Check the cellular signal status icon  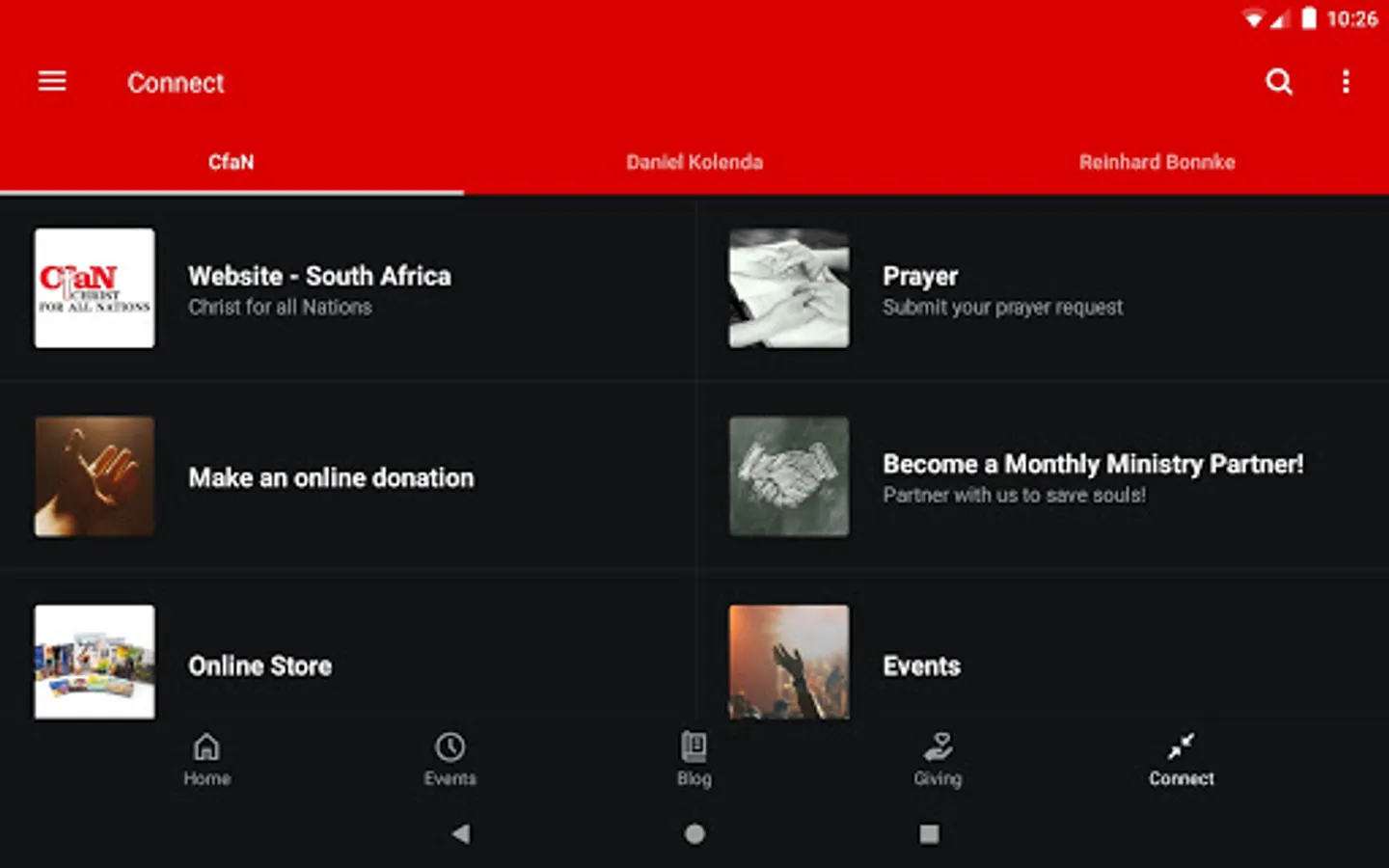click(1280, 18)
